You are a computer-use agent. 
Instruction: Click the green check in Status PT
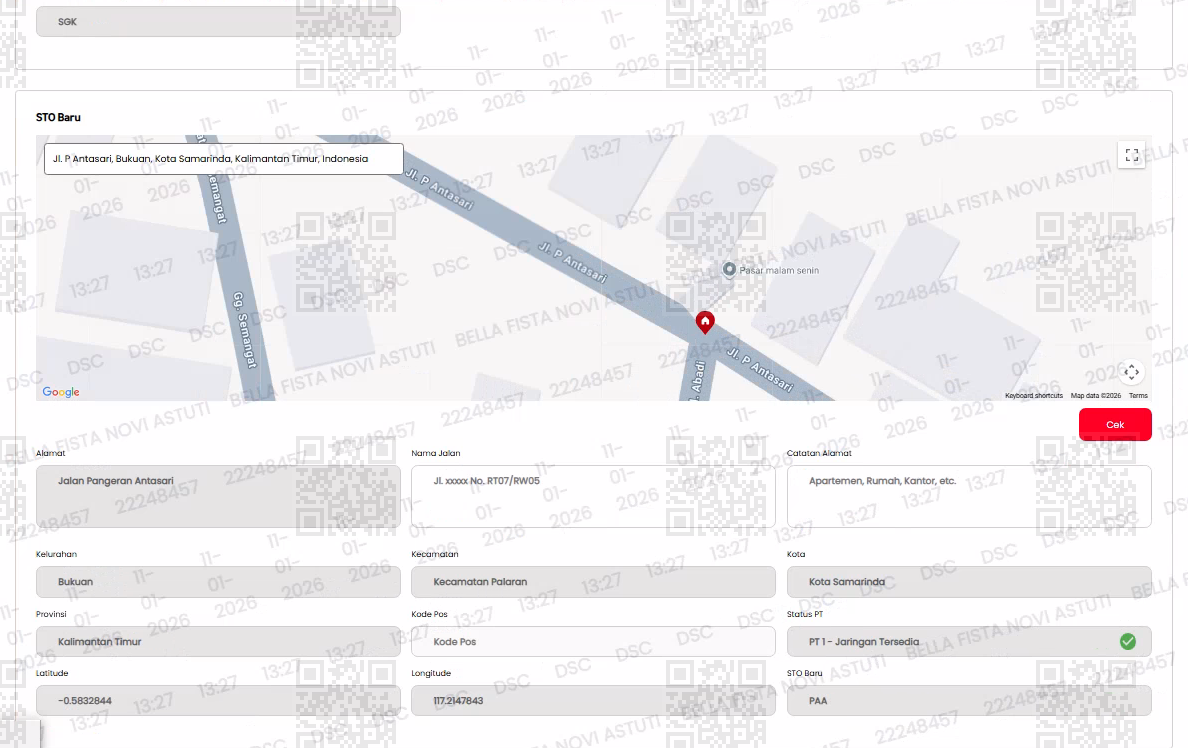[1127, 641]
